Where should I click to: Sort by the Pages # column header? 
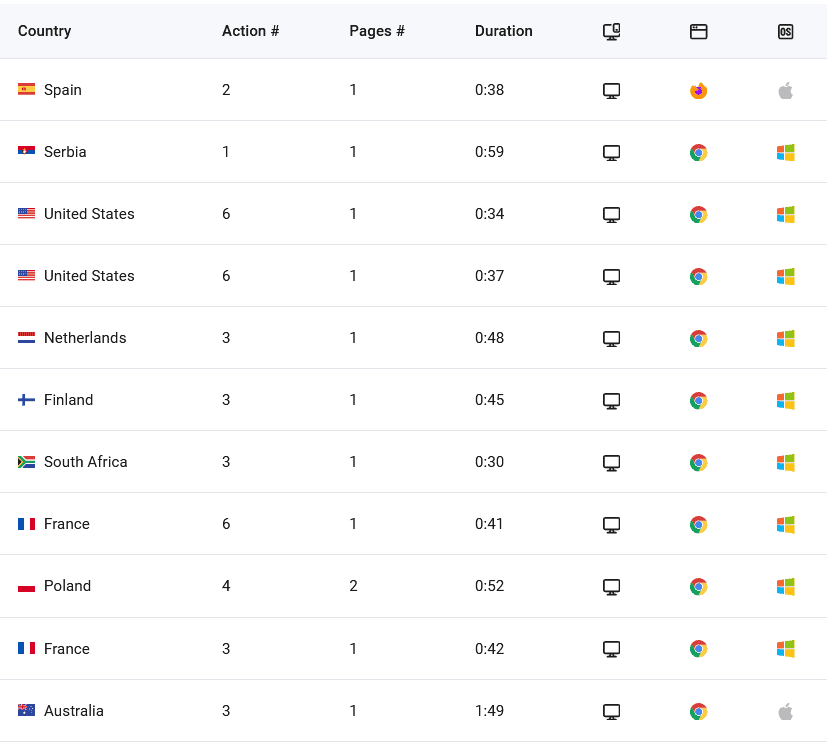pyautogui.click(x=377, y=31)
